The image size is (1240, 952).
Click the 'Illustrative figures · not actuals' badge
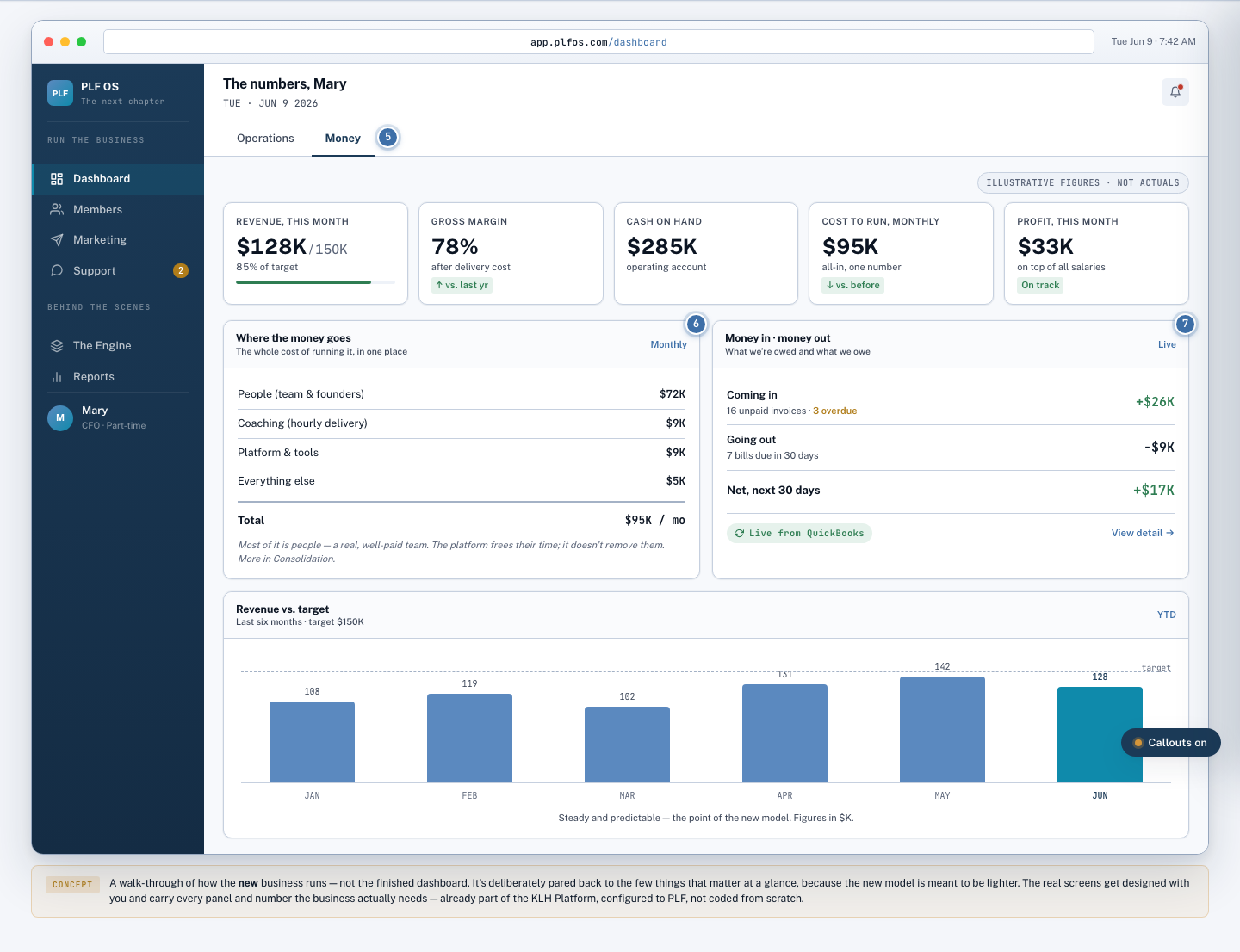[1082, 182]
